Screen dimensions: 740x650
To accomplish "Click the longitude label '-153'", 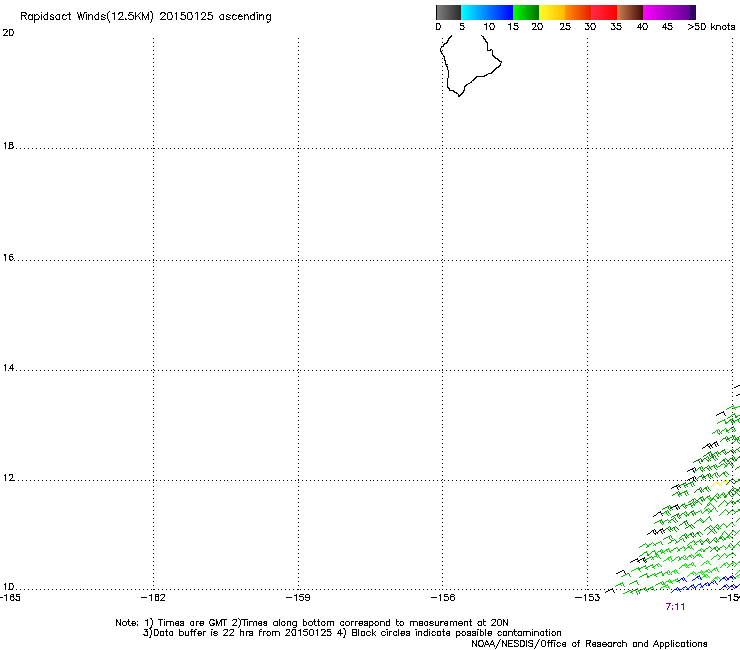I will [588, 598].
